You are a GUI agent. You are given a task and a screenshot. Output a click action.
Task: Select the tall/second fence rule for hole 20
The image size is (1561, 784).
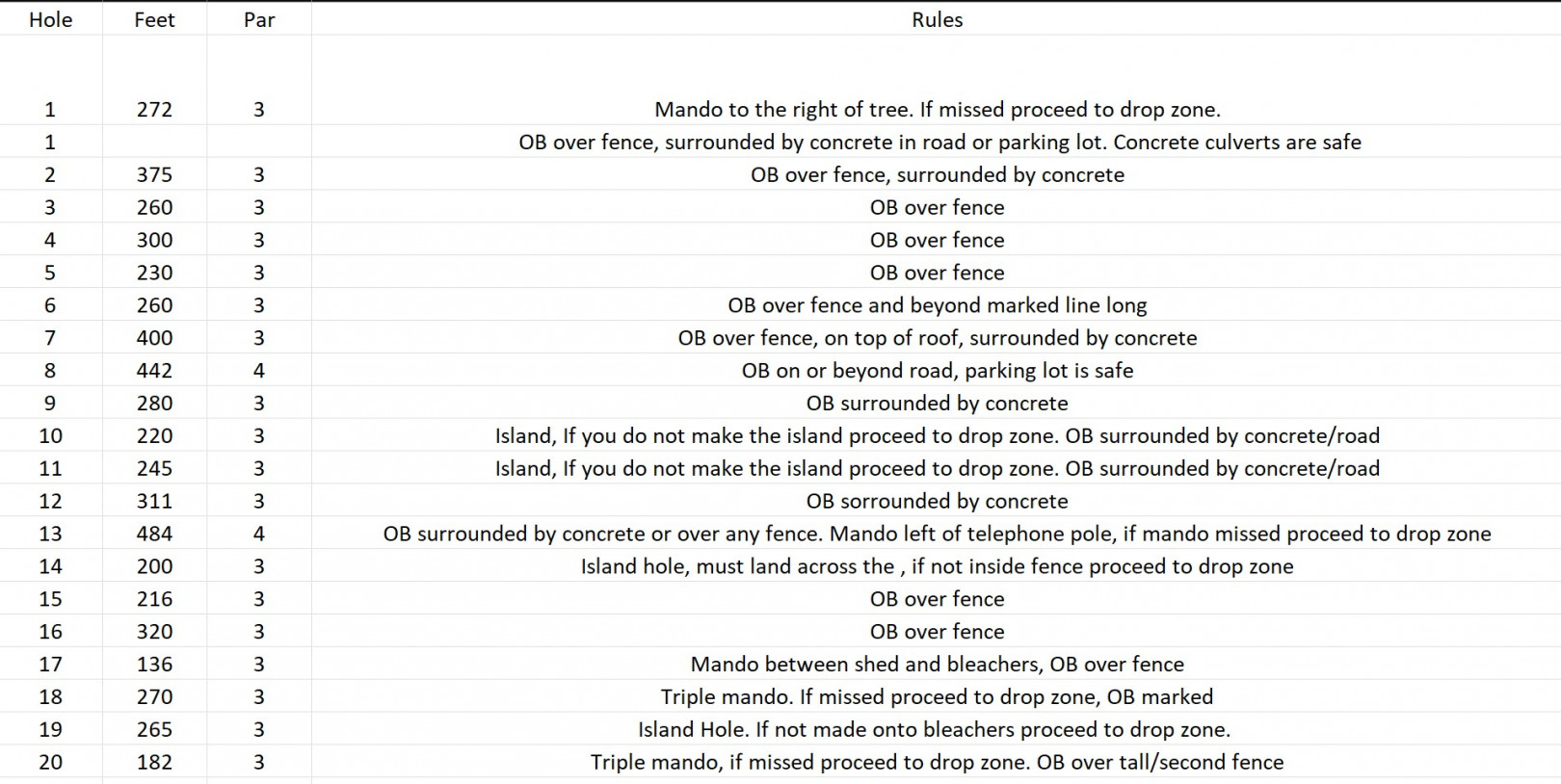937,762
